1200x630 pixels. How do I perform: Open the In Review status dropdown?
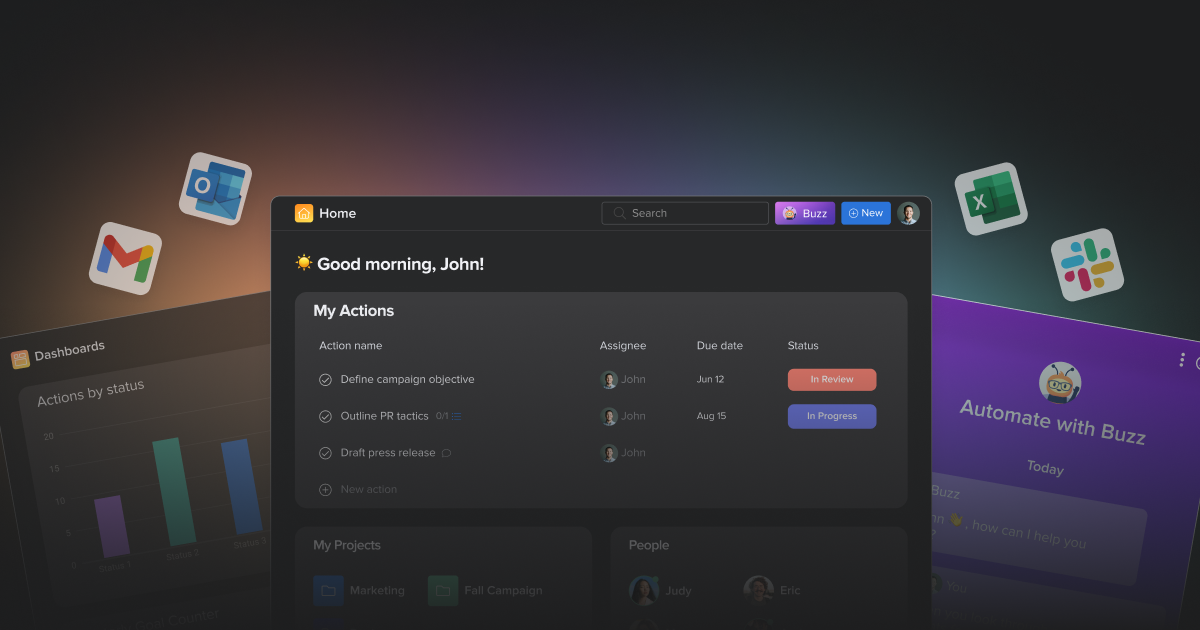pyautogui.click(x=832, y=380)
